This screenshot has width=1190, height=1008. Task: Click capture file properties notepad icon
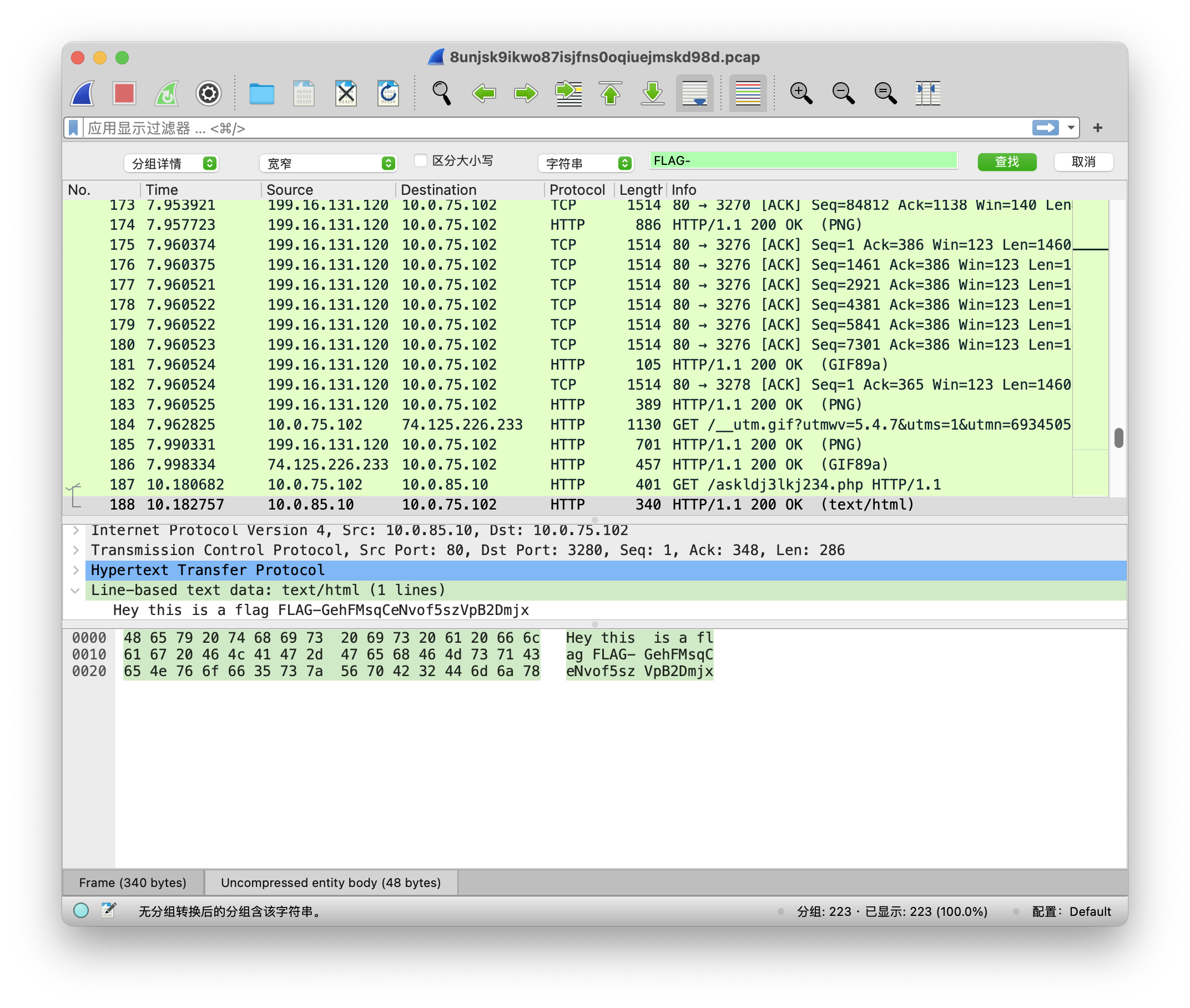pyautogui.click(x=109, y=910)
